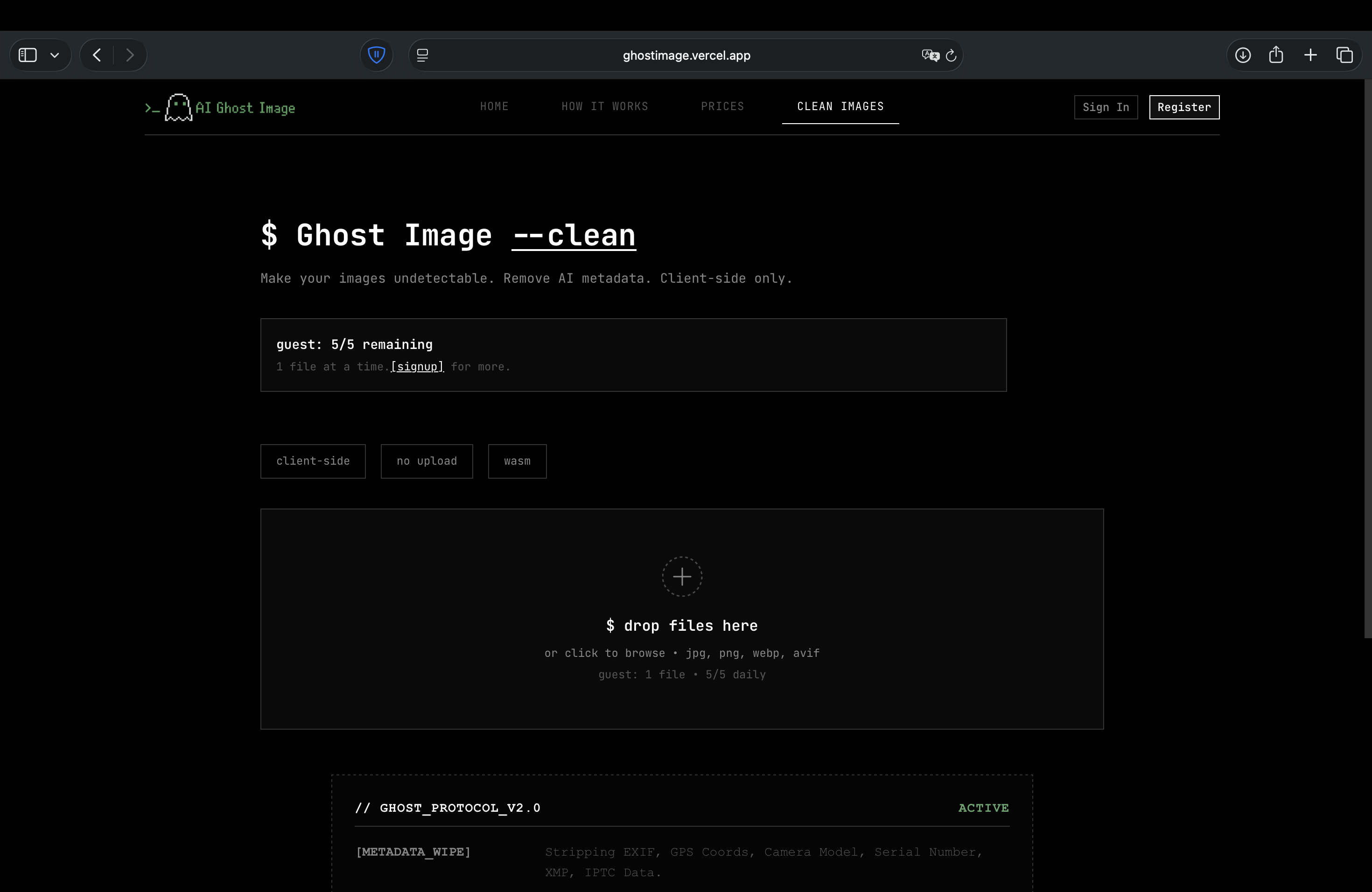
Task: Click Sign In
Action: click(x=1106, y=107)
